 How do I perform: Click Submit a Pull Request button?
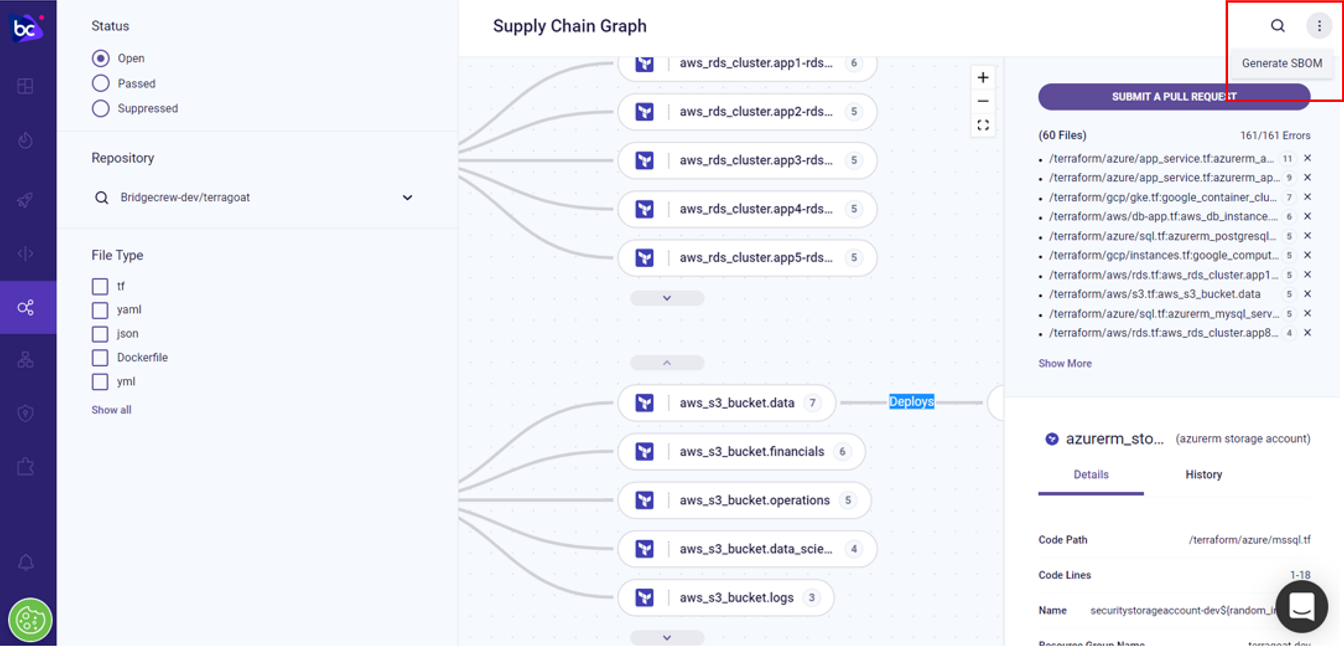click(x=1174, y=97)
